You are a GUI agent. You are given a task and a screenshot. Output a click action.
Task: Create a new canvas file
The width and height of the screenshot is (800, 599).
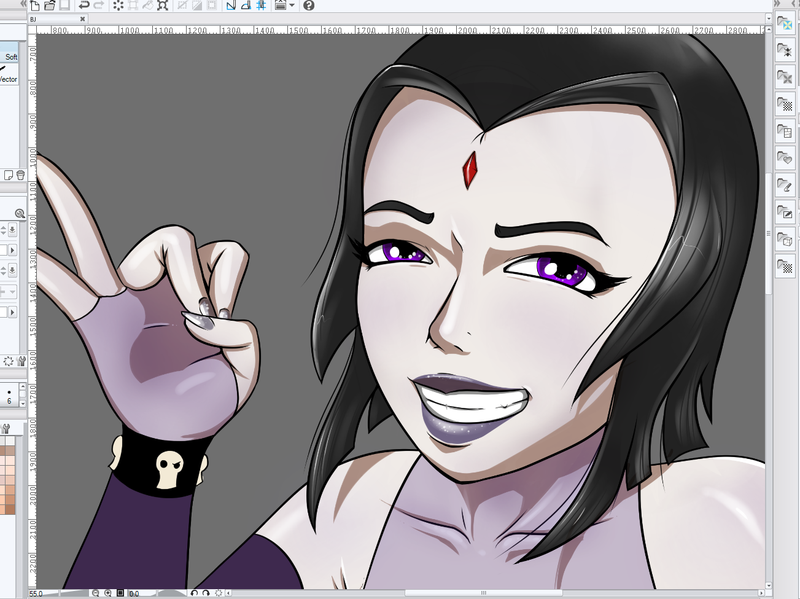[x=35, y=6]
